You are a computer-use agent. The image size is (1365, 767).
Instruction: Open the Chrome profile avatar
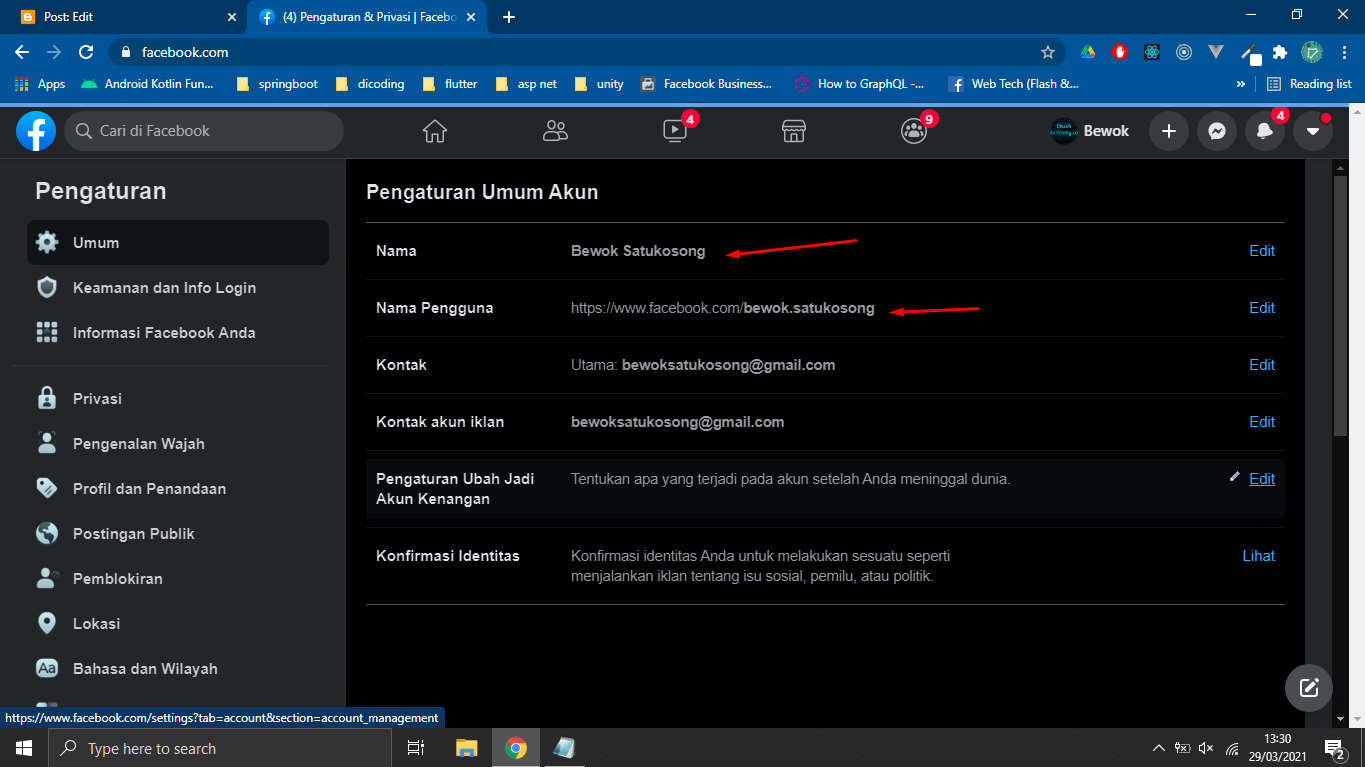point(1312,52)
